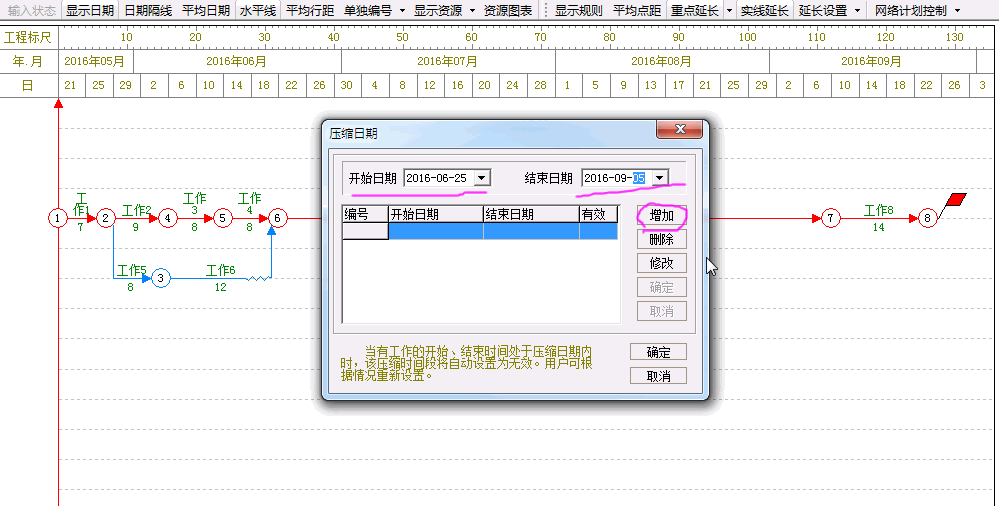
Task: Select the highlighted blue row in table
Action: click(480, 231)
